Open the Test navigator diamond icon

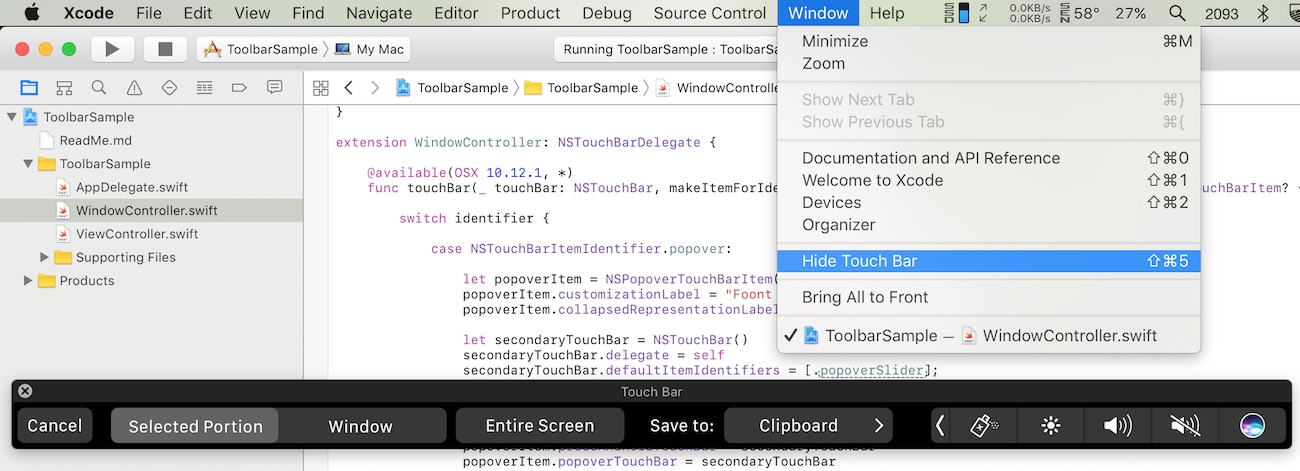pos(169,87)
